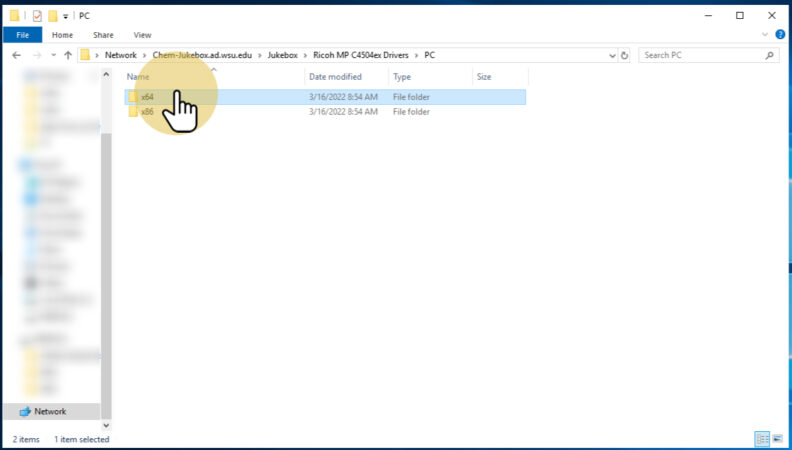Open the recent locations dropdown arrow
This screenshot has height=450, width=792.
coord(52,55)
